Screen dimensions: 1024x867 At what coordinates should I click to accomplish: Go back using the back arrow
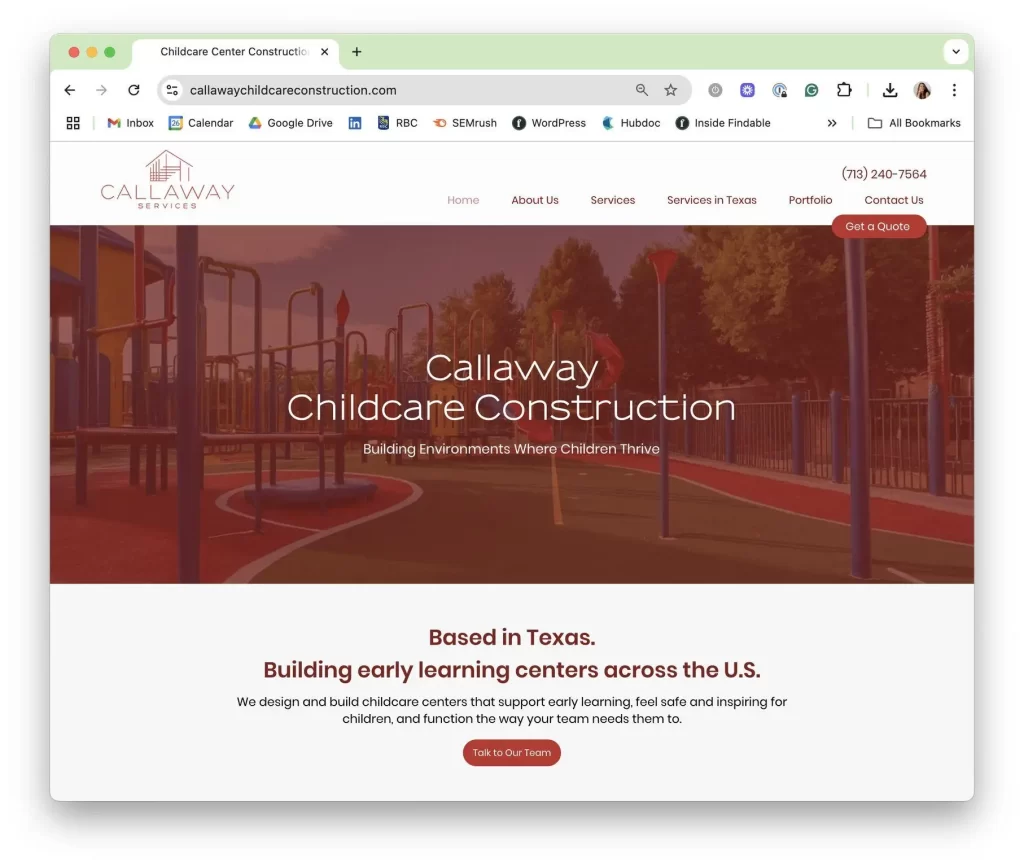click(x=69, y=90)
